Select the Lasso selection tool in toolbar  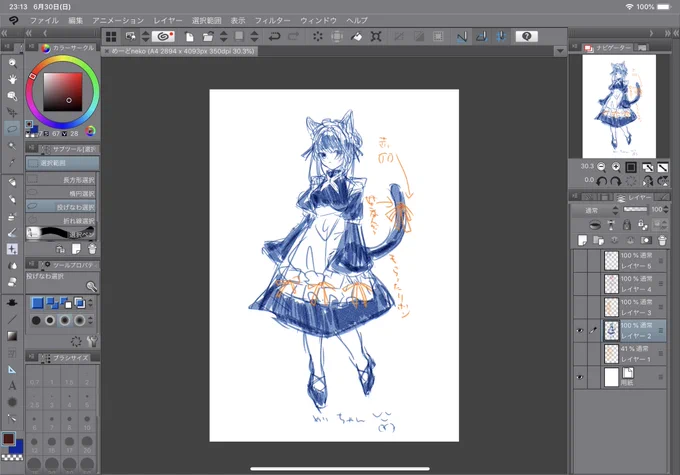(x=13, y=129)
